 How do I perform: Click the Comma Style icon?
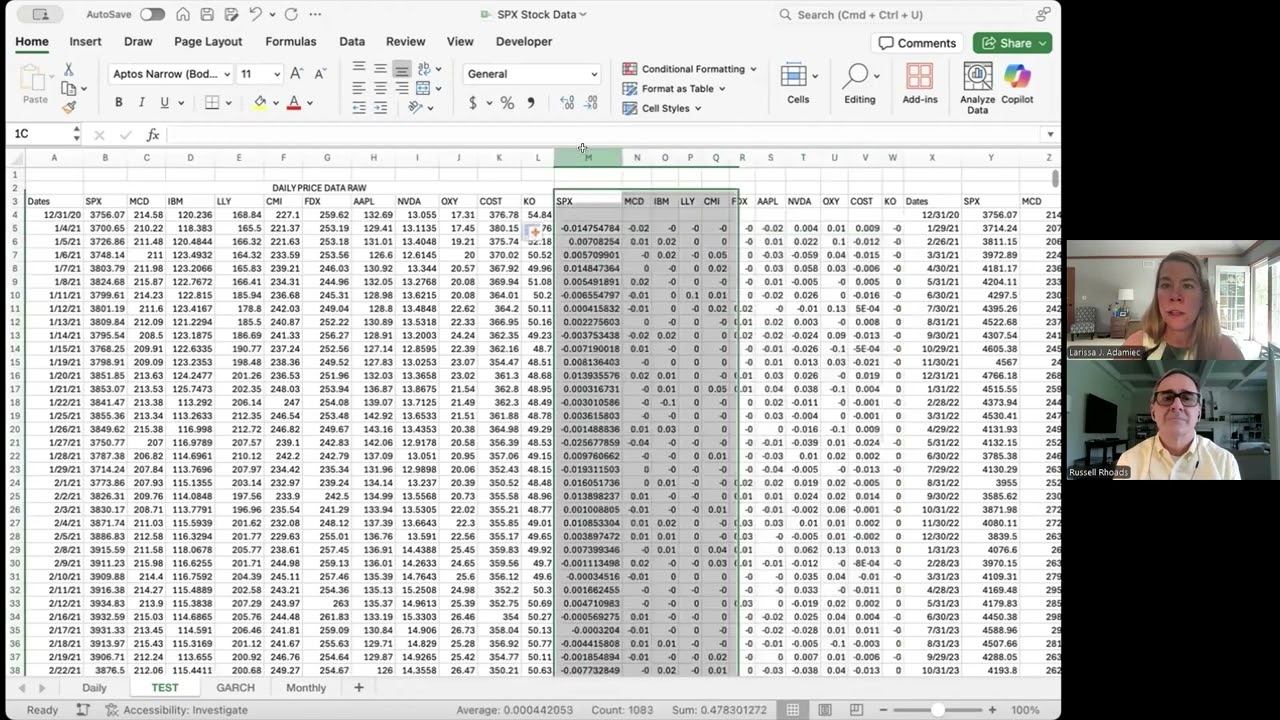(x=530, y=102)
